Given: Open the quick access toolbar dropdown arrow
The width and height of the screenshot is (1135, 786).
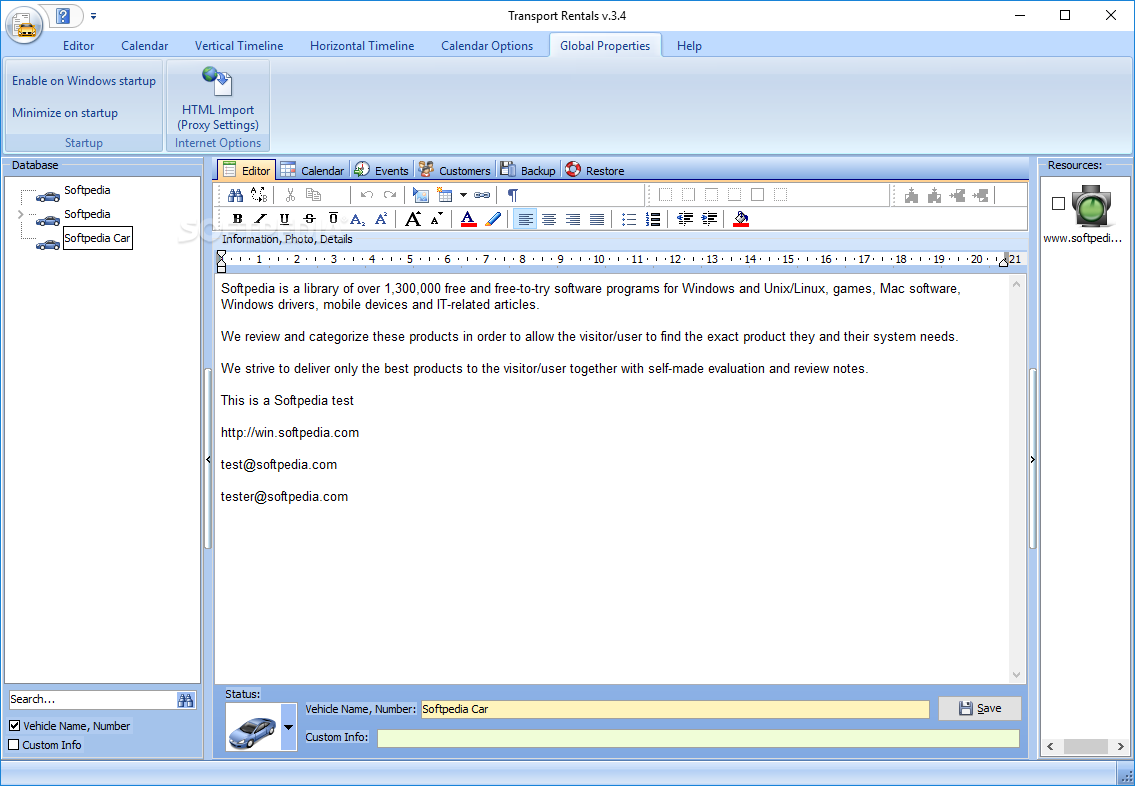Looking at the screenshot, I should click(93, 16).
